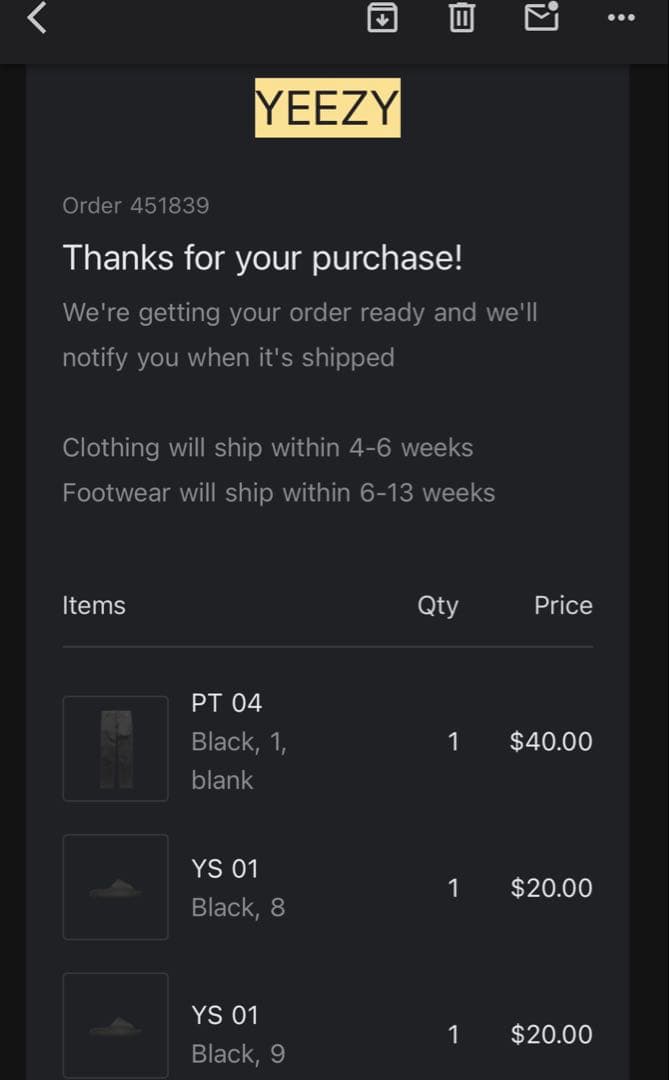Tap the clothing shipping time line
The image size is (669, 1080).
click(268, 448)
